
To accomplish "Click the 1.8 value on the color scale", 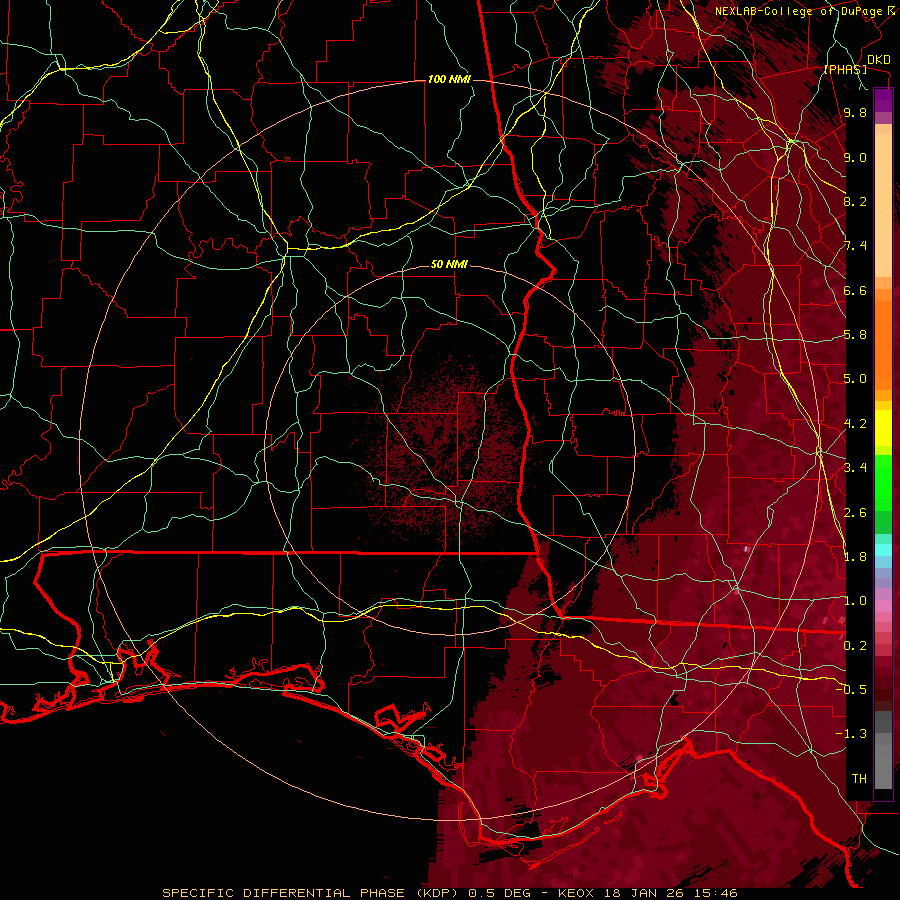I will 855,556.
